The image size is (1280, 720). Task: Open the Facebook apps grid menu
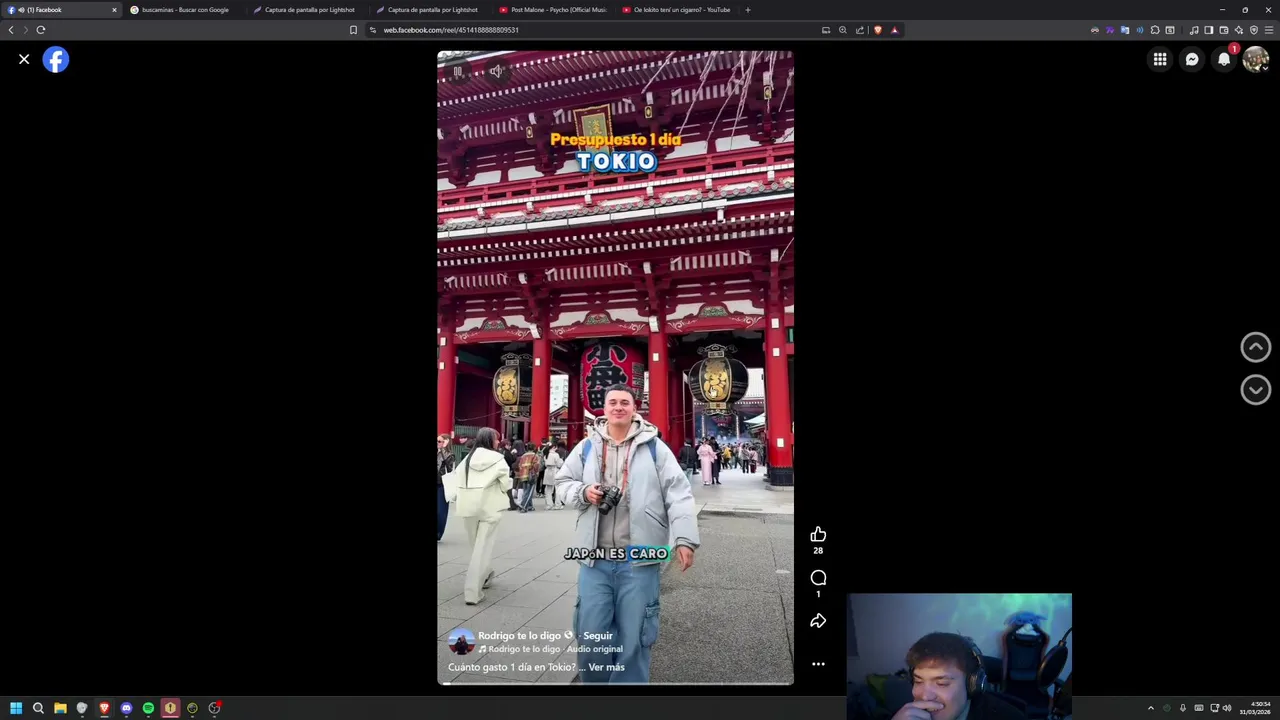point(1160,60)
